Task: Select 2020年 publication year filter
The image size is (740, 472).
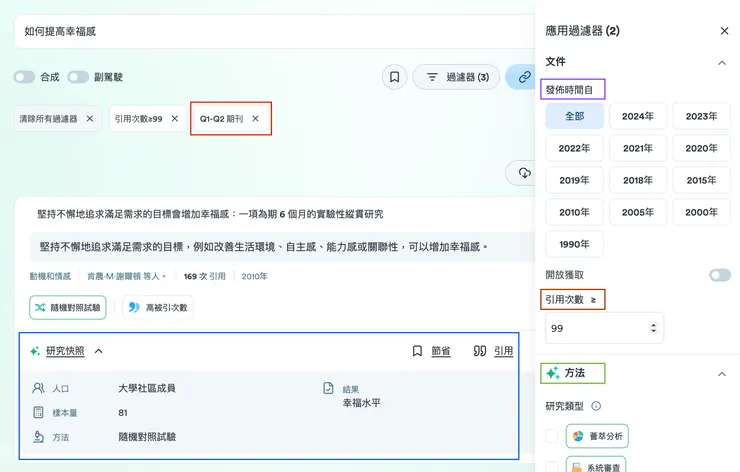Action: tap(701, 149)
